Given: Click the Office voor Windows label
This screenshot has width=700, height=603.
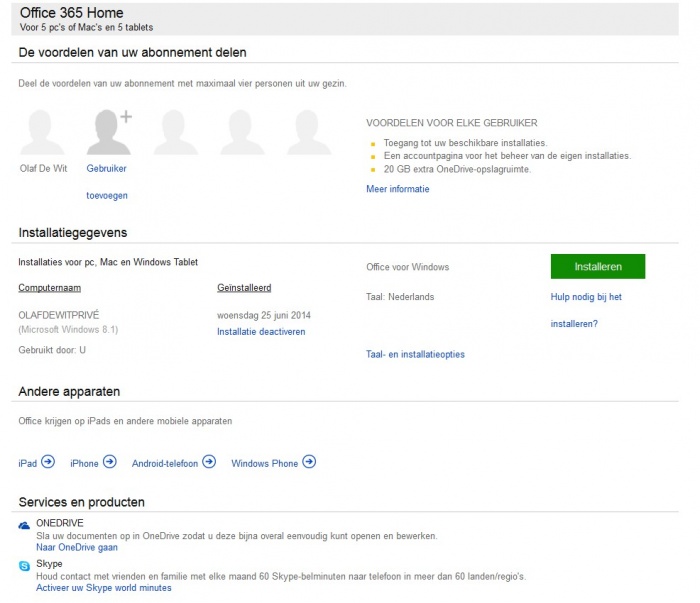Looking at the screenshot, I should tap(408, 267).
